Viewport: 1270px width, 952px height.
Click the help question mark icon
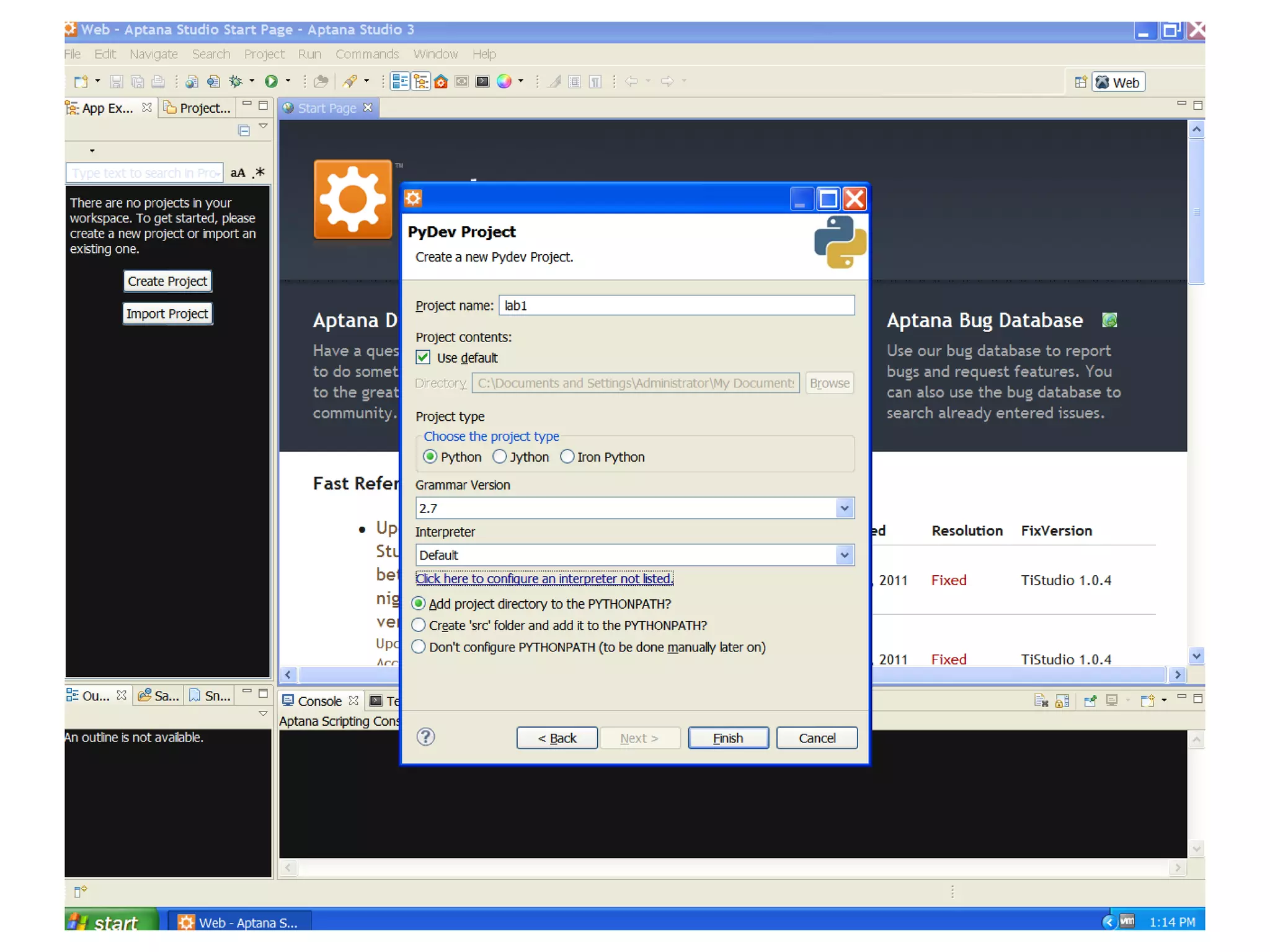[425, 737]
